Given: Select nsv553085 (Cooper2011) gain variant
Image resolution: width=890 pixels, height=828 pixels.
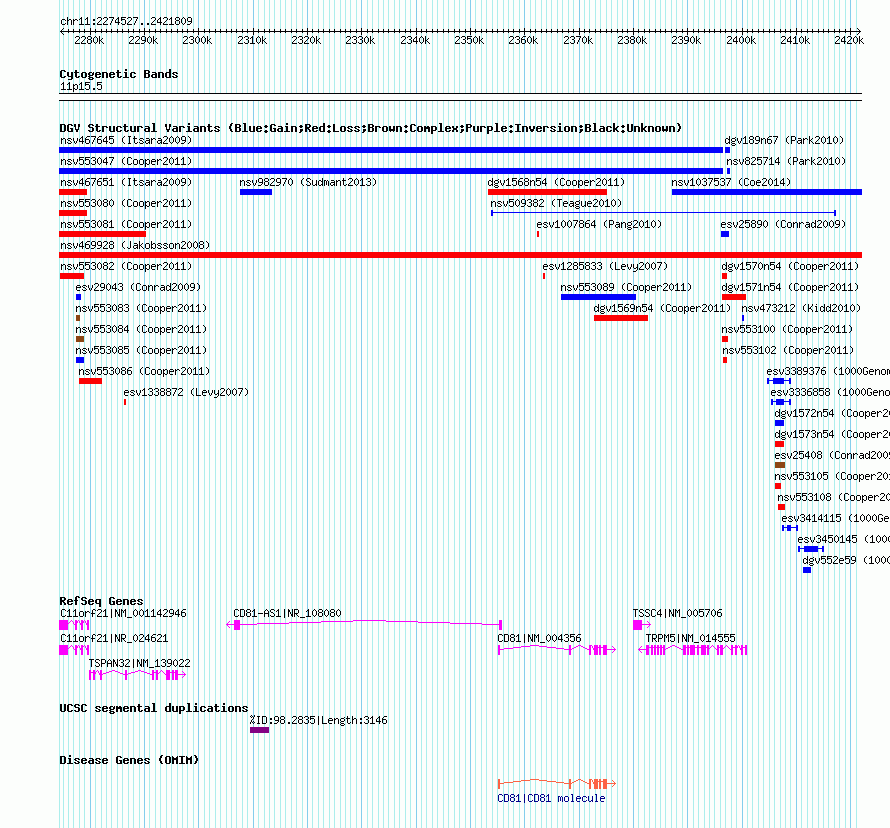Looking at the screenshot, I should tap(80, 360).
